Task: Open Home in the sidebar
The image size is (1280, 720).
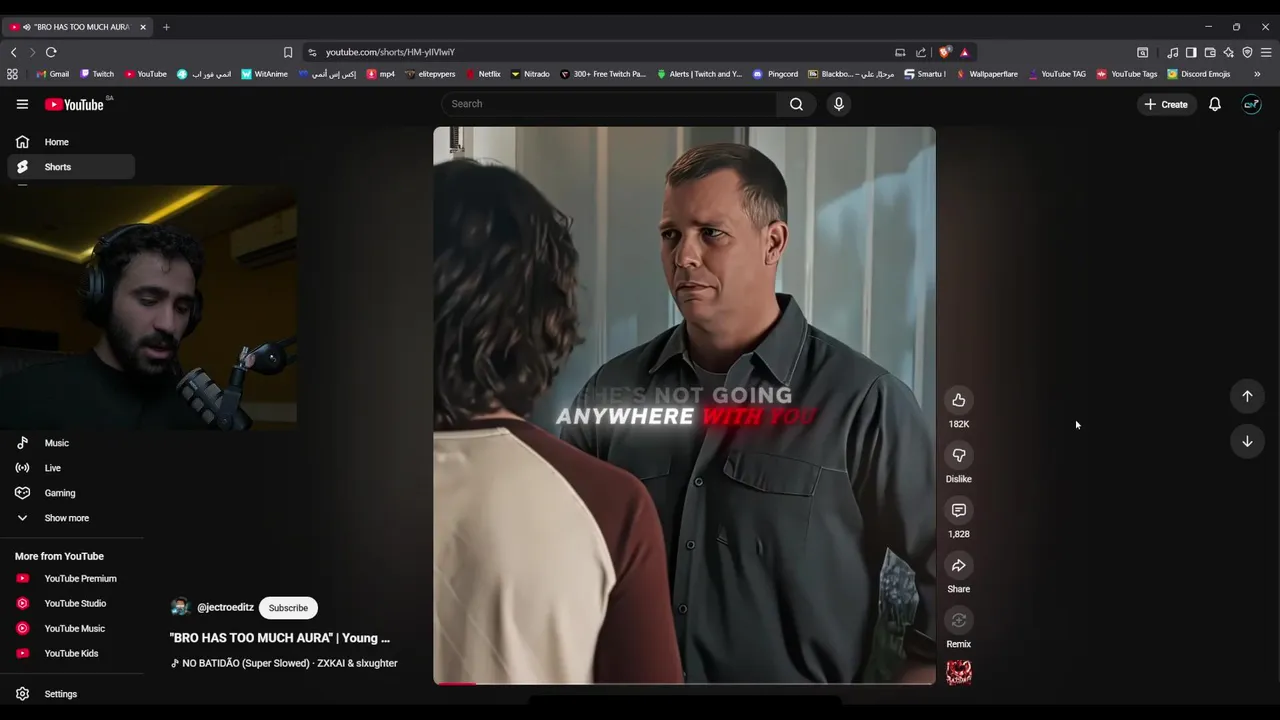Action: point(70,142)
